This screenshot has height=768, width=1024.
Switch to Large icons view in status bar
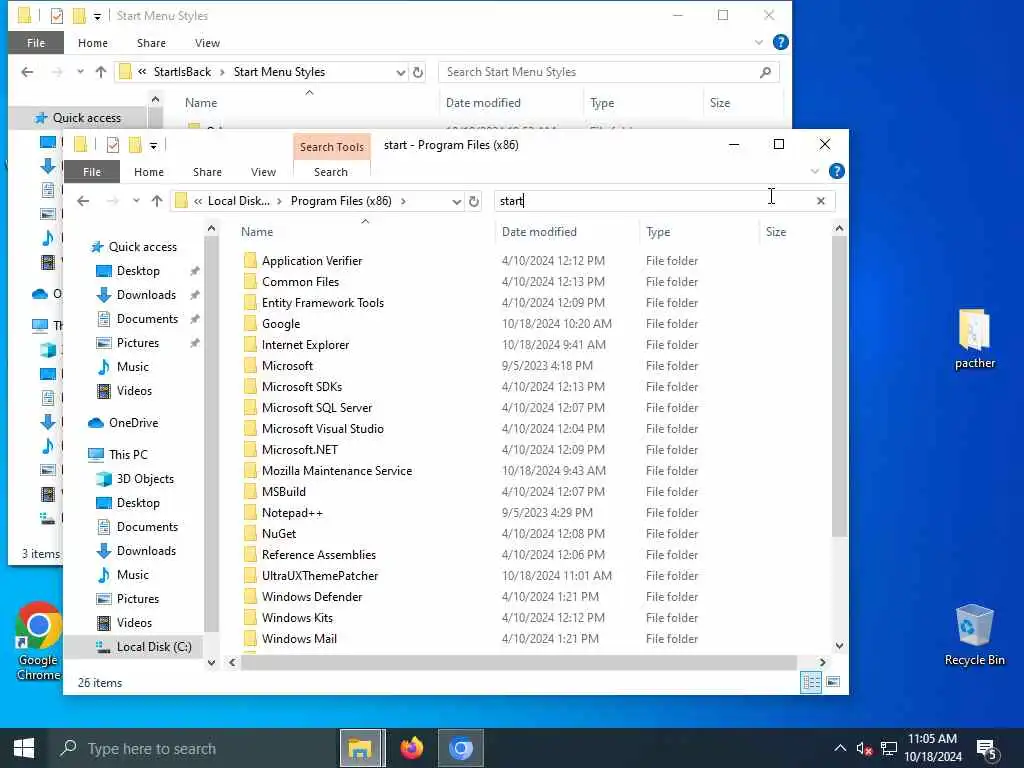pos(833,682)
